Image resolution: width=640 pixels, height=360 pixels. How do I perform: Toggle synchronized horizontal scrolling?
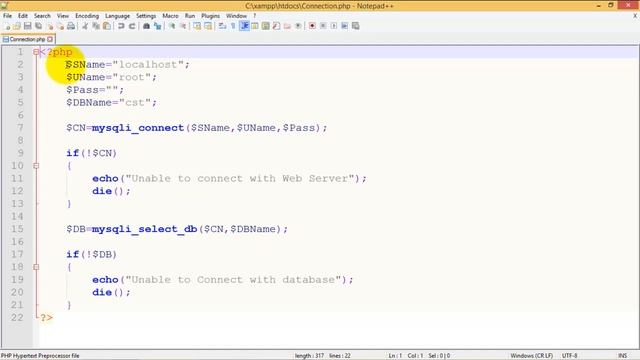click(x=208, y=26)
